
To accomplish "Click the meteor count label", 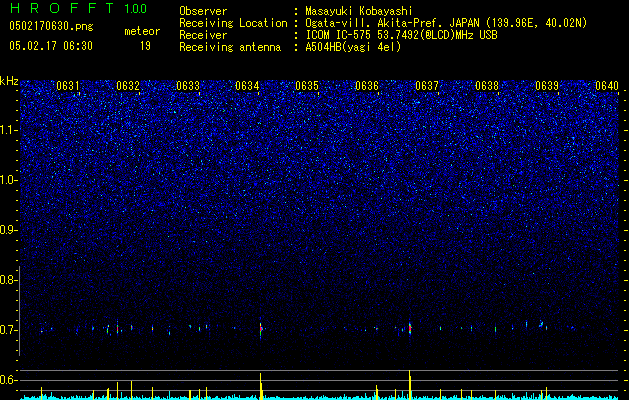I will [142, 31].
